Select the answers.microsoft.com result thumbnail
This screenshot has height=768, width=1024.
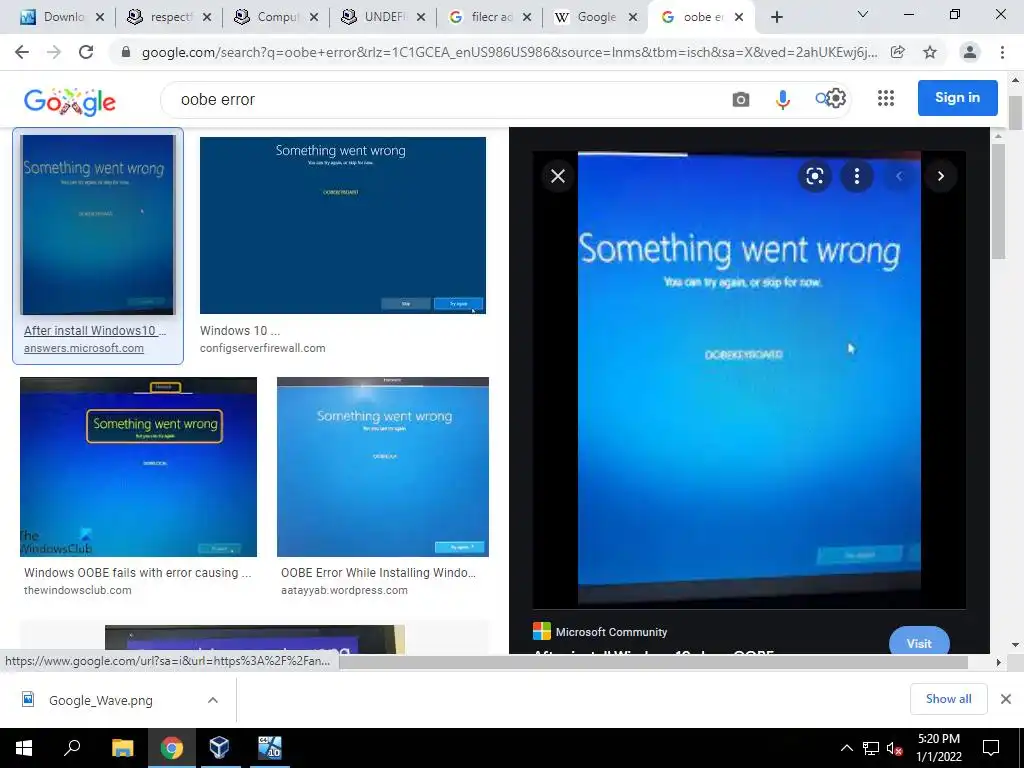(x=97, y=225)
